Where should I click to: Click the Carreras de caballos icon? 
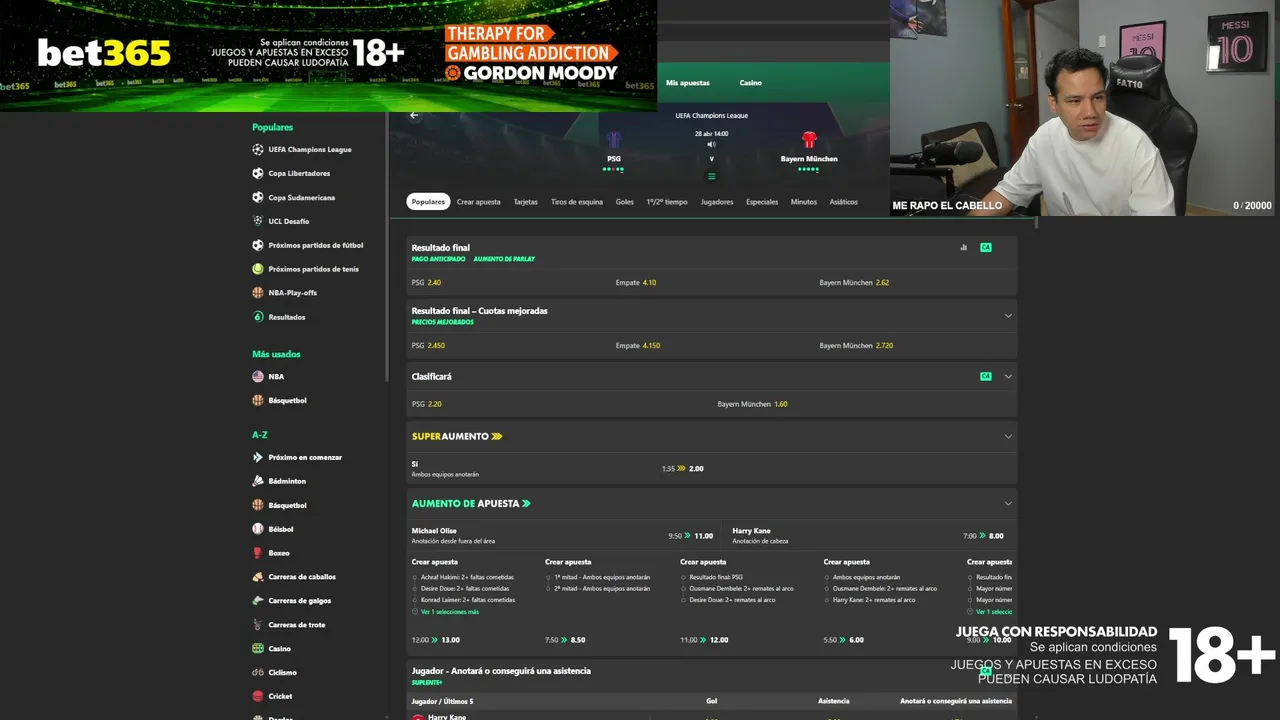coord(258,577)
